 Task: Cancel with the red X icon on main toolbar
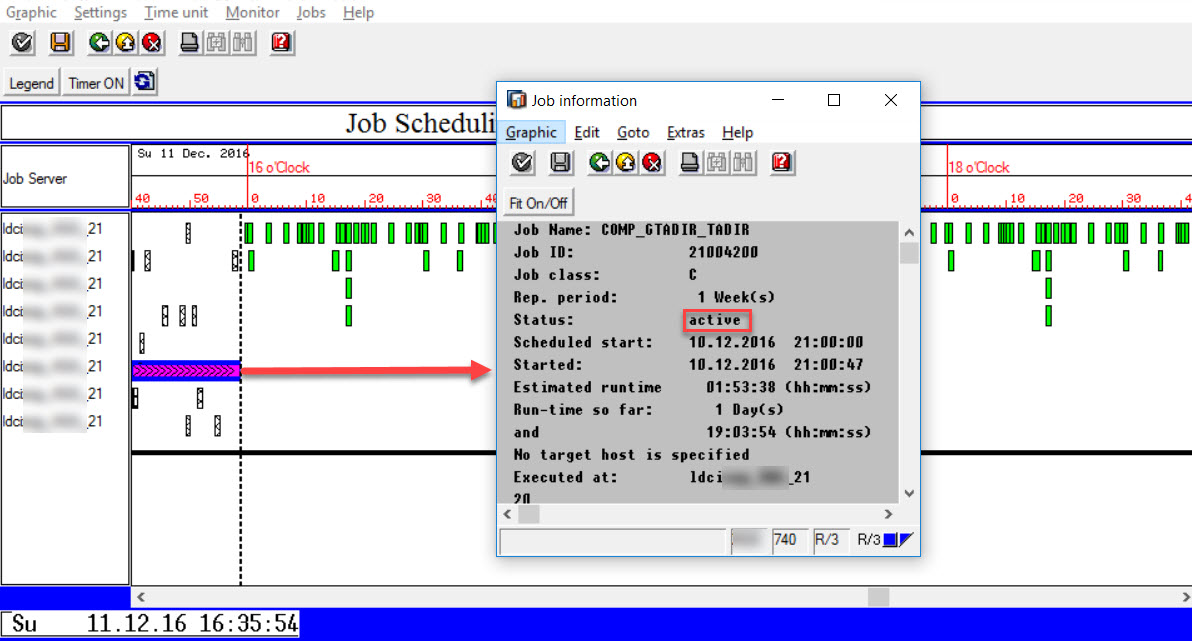[150, 43]
